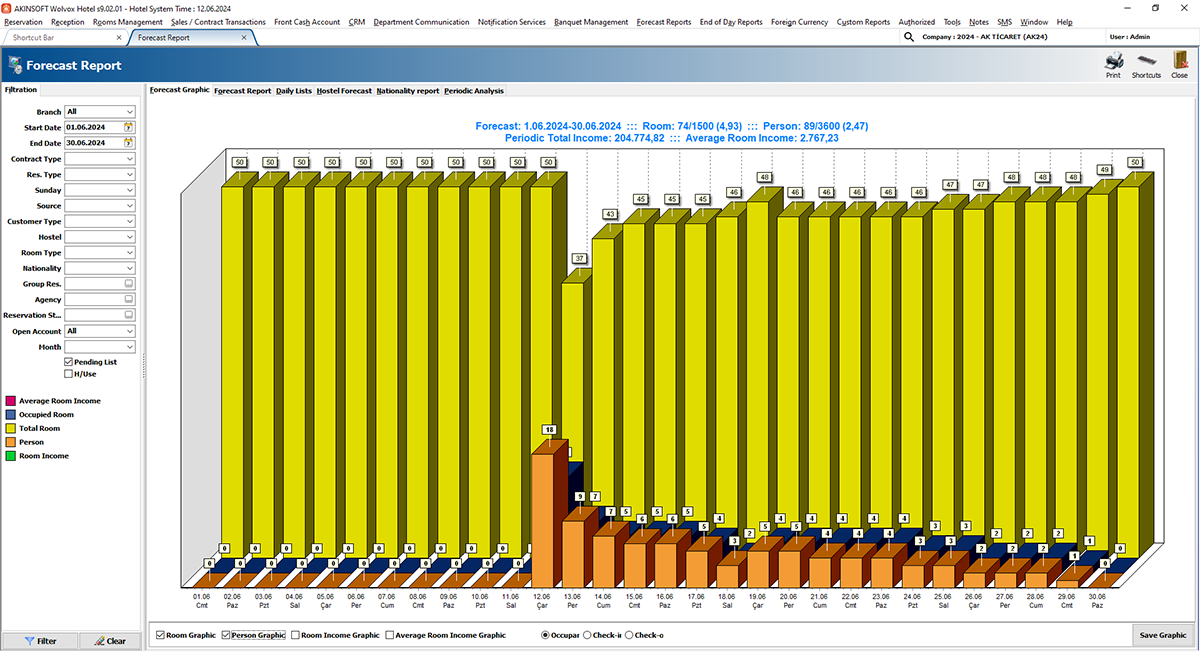
Task: Click the Room Income legend swatch
Action: click(x=10, y=456)
